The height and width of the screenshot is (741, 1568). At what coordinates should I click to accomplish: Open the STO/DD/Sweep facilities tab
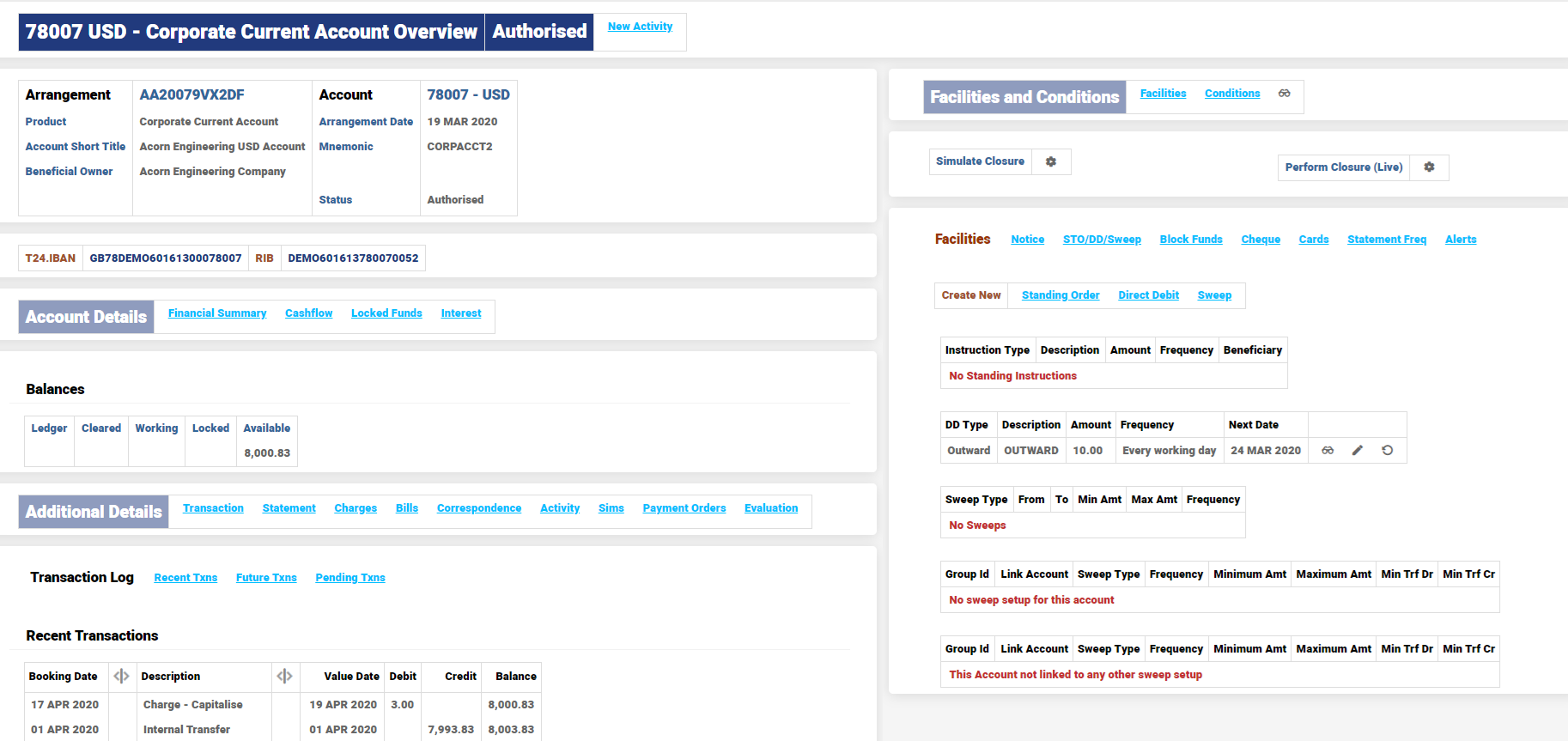click(1102, 240)
